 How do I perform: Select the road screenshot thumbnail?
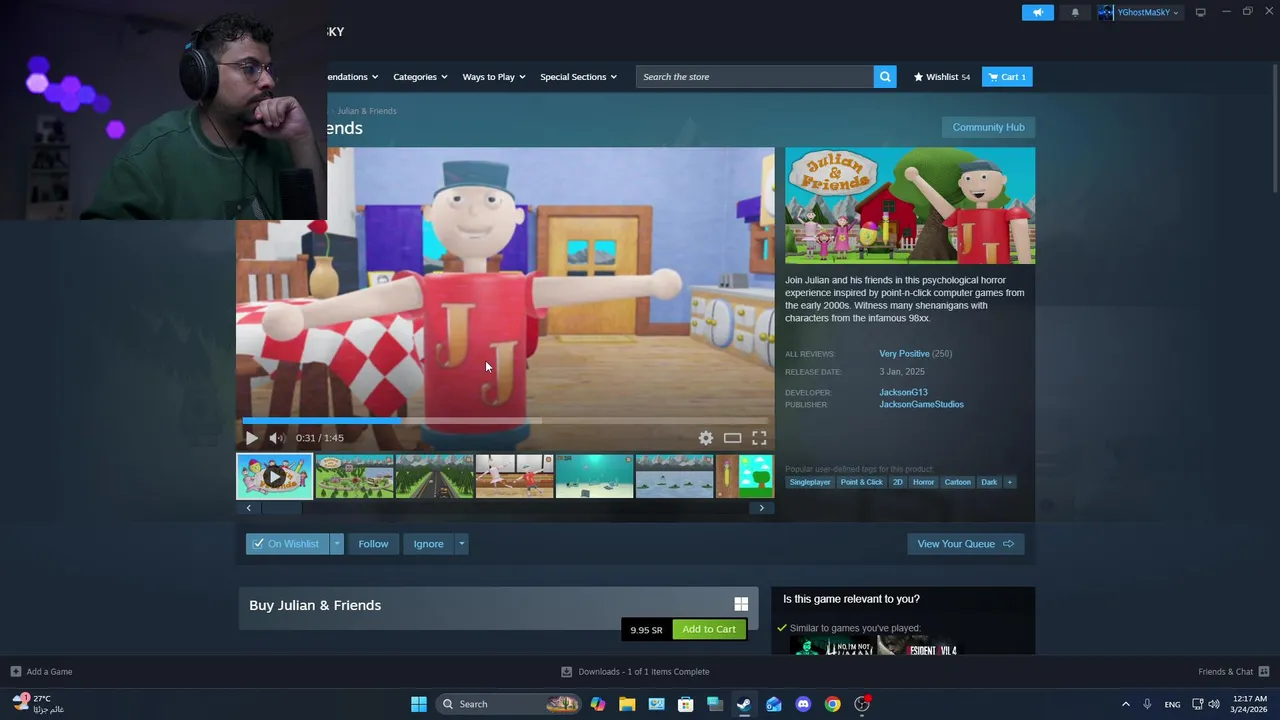(434, 476)
